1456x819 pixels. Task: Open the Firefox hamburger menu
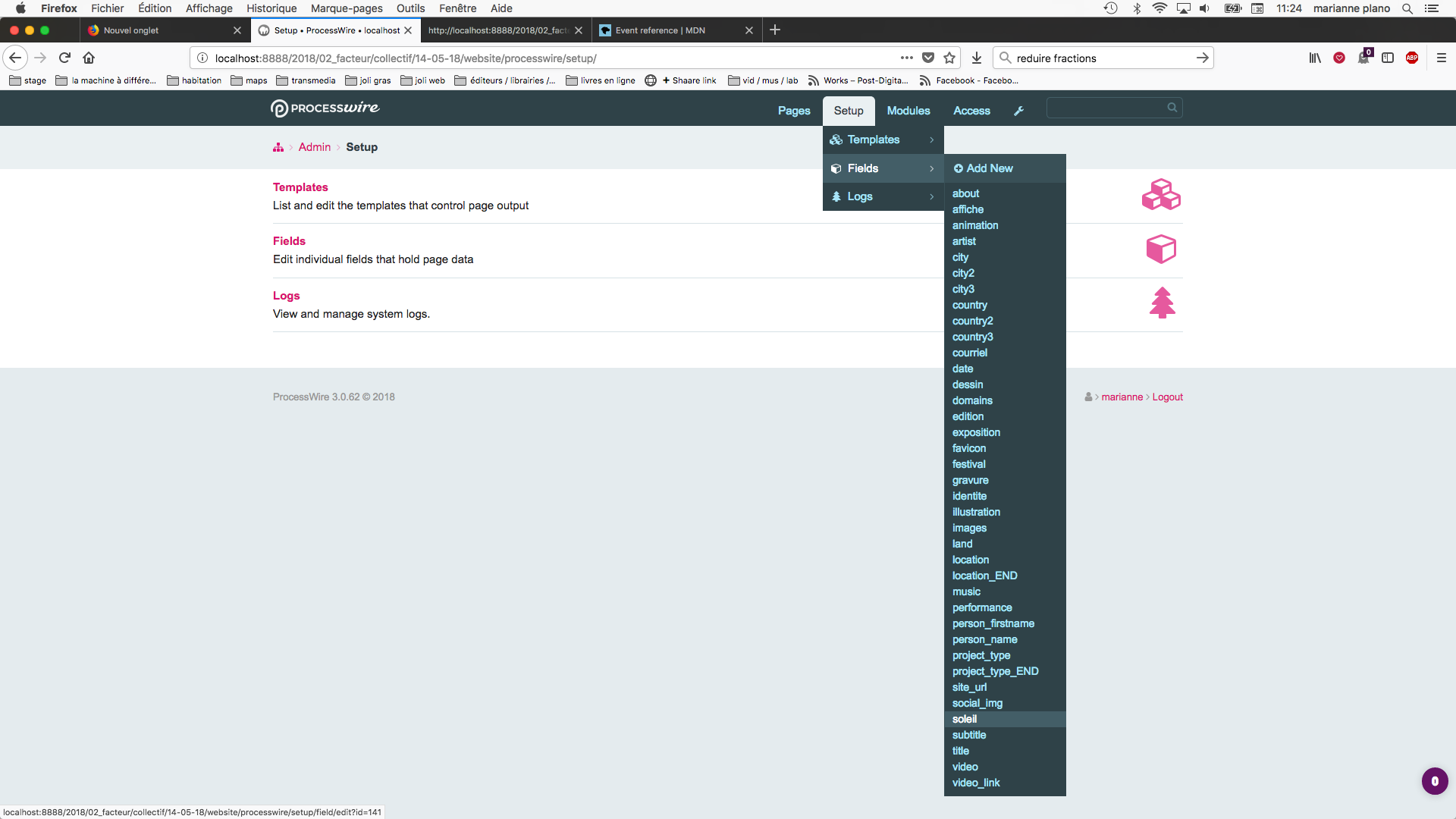(1442, 58)
